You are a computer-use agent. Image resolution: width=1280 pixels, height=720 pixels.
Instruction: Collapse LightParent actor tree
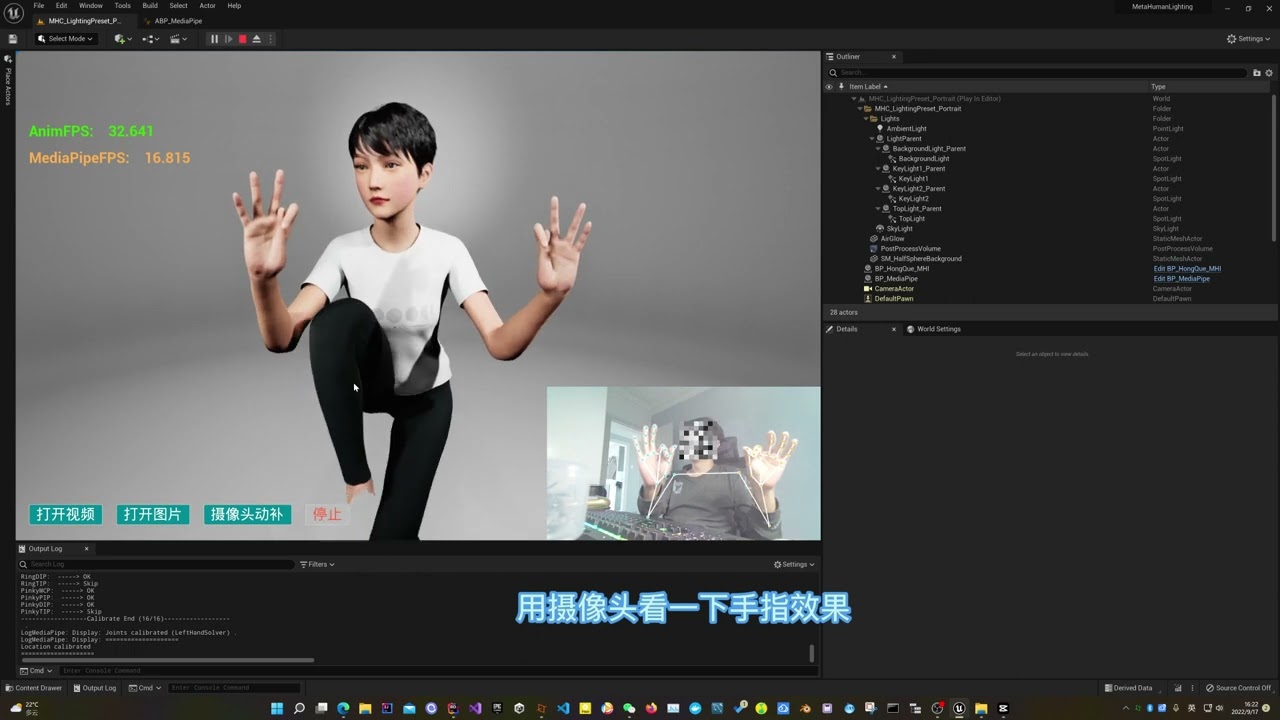[x=873, y=139]
